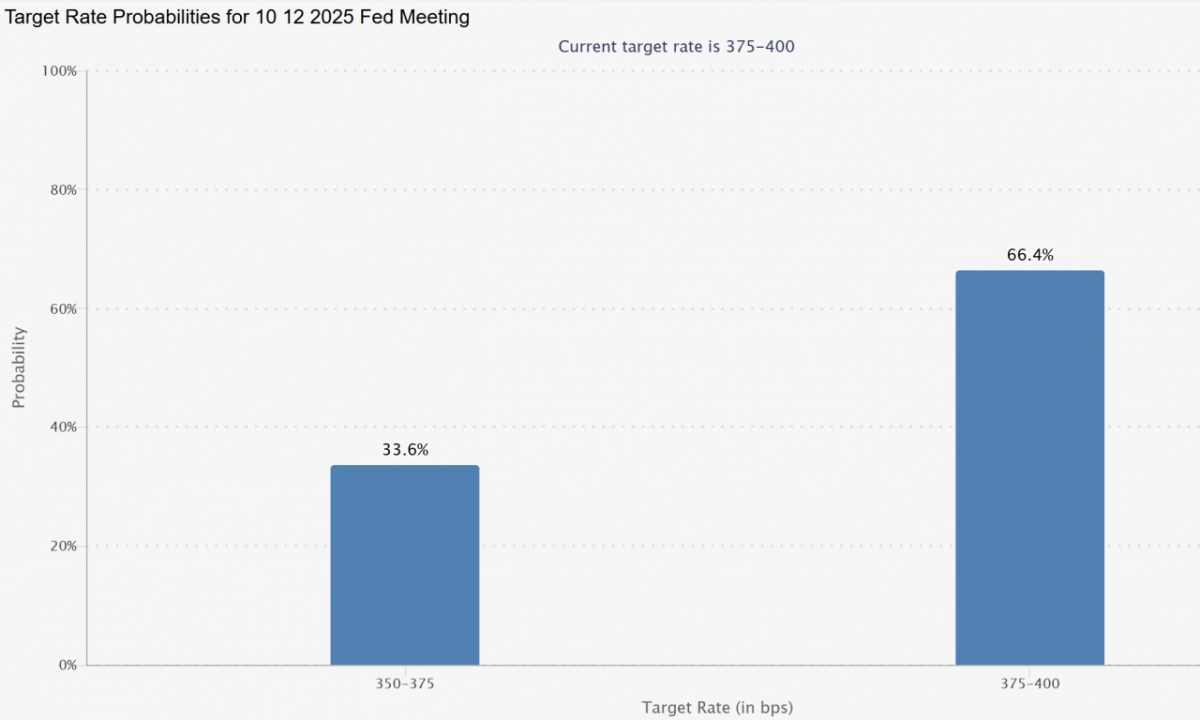Click the 60% y-axis tick label
Viewport: 1200px width, 720px height.
coord(62,309)
